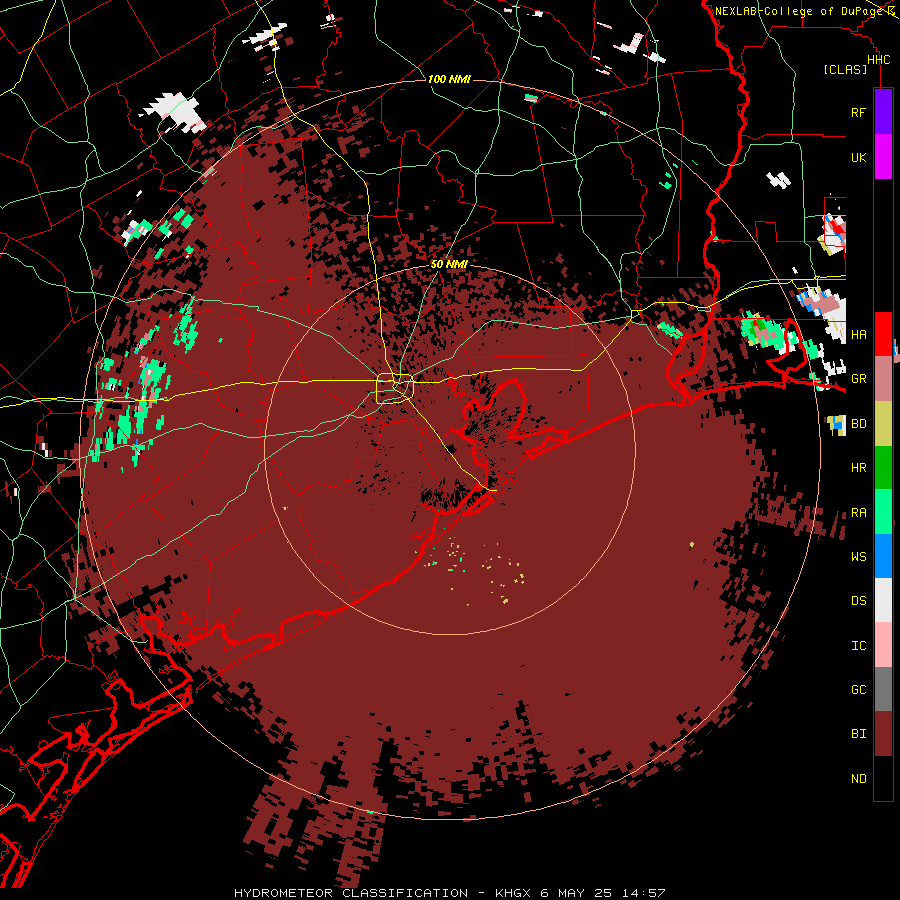The image size is (900, 900).
Task: Click the 'HYDROMETEOR CLASSIFICATION' title text
Action: click(351, 893)
